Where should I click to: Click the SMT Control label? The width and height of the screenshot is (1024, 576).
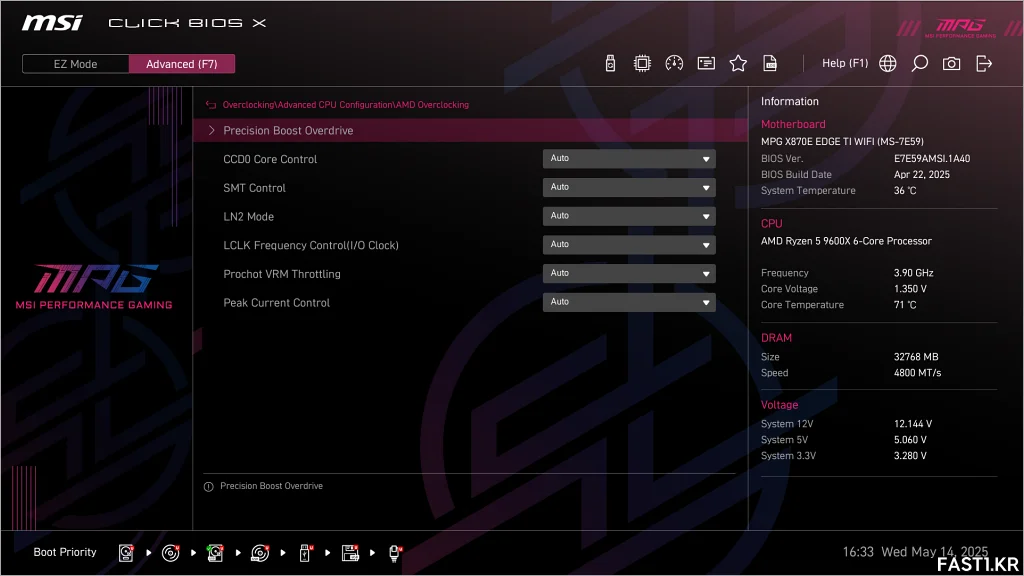point(254,188)
